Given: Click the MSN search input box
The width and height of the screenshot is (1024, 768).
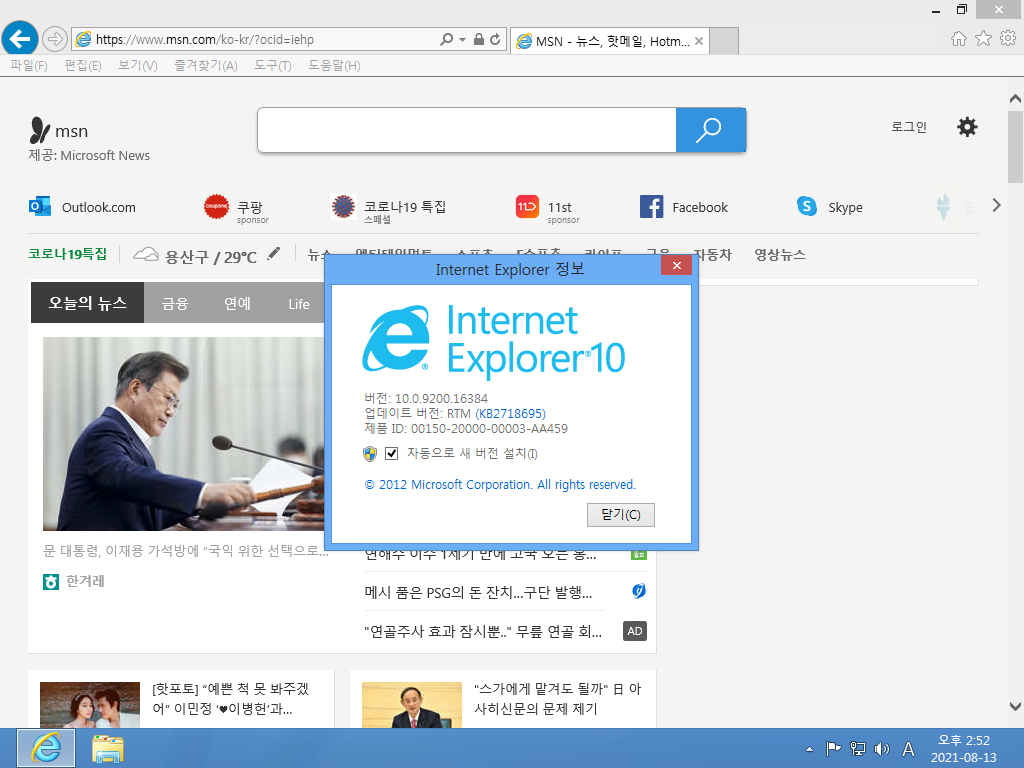Looking at the screenshot, I should (x=467, y=130).
